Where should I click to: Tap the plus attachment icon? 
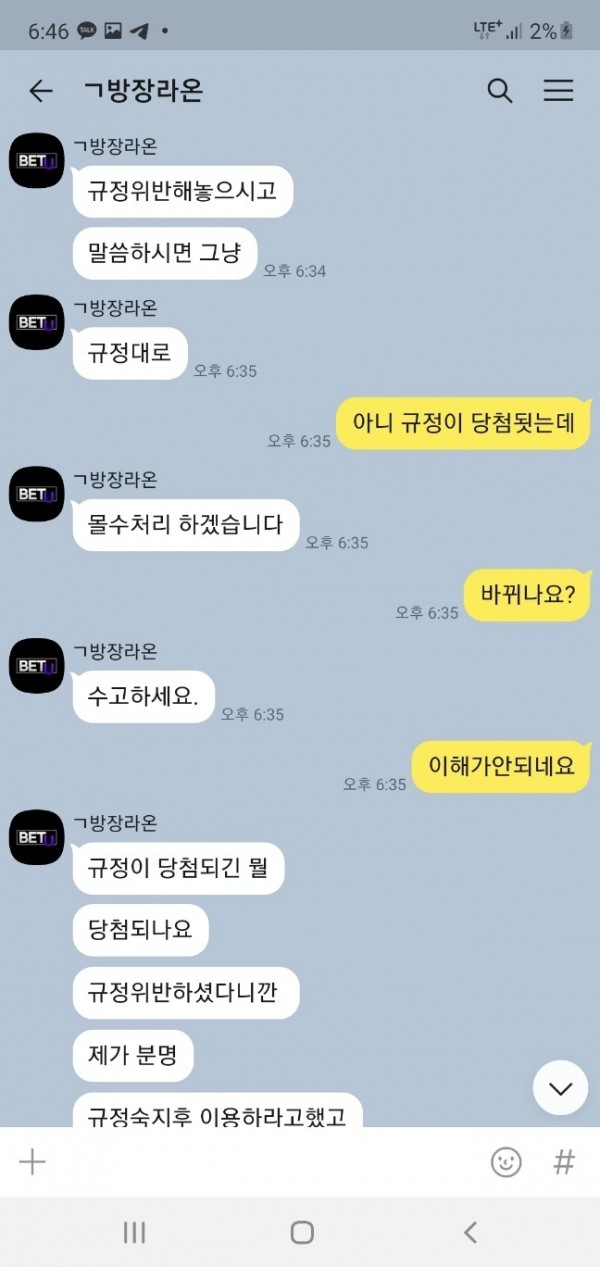point(33,1161)
